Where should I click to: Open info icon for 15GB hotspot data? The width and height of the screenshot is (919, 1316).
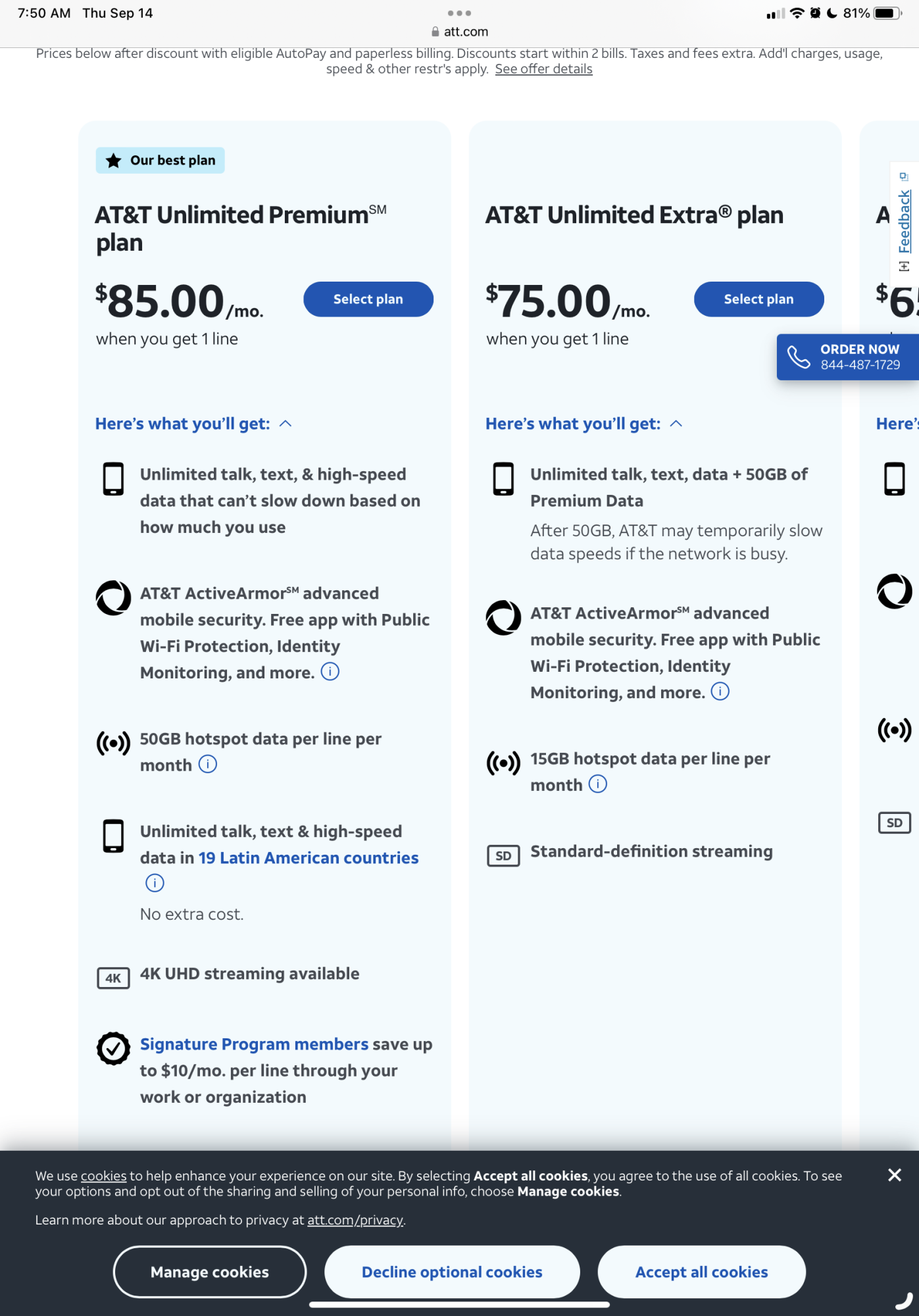tap(598, 784)
